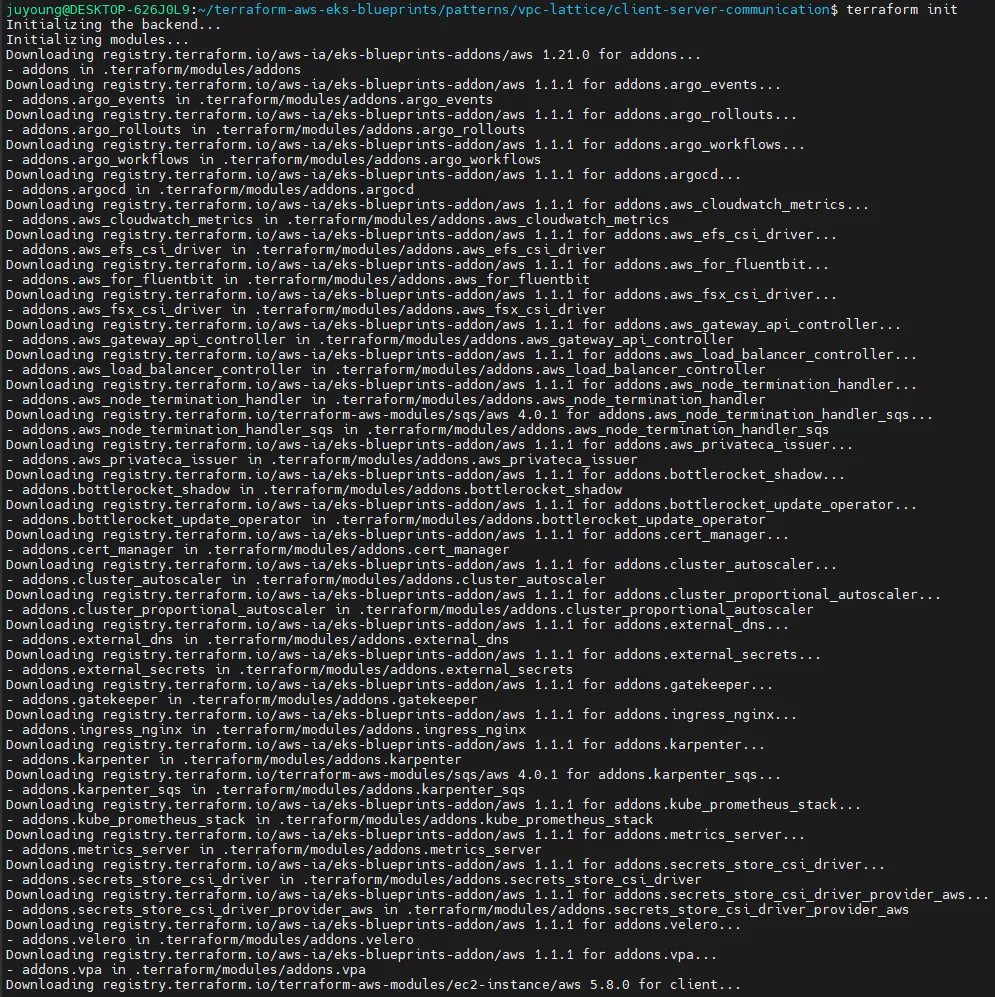This screenshot has width=995, height=997.
Task: Click the '- addons.secrets_store_csi_driver in' line
Action: pos(353,879)
